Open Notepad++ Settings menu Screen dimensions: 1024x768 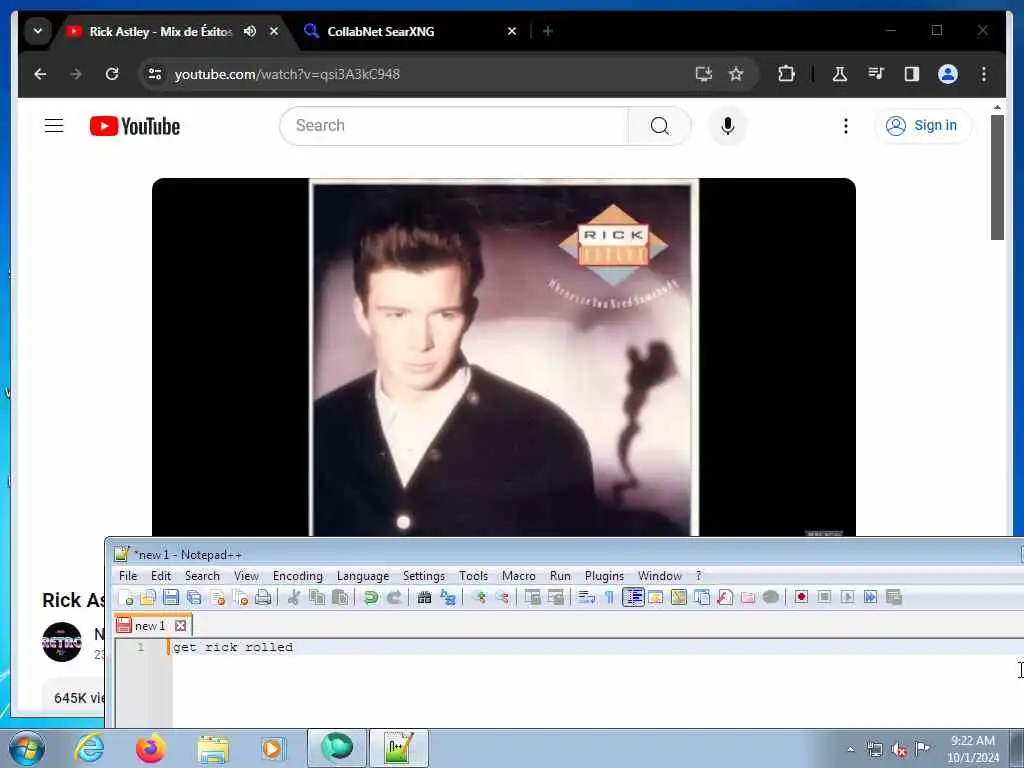[x=424, y=576]
